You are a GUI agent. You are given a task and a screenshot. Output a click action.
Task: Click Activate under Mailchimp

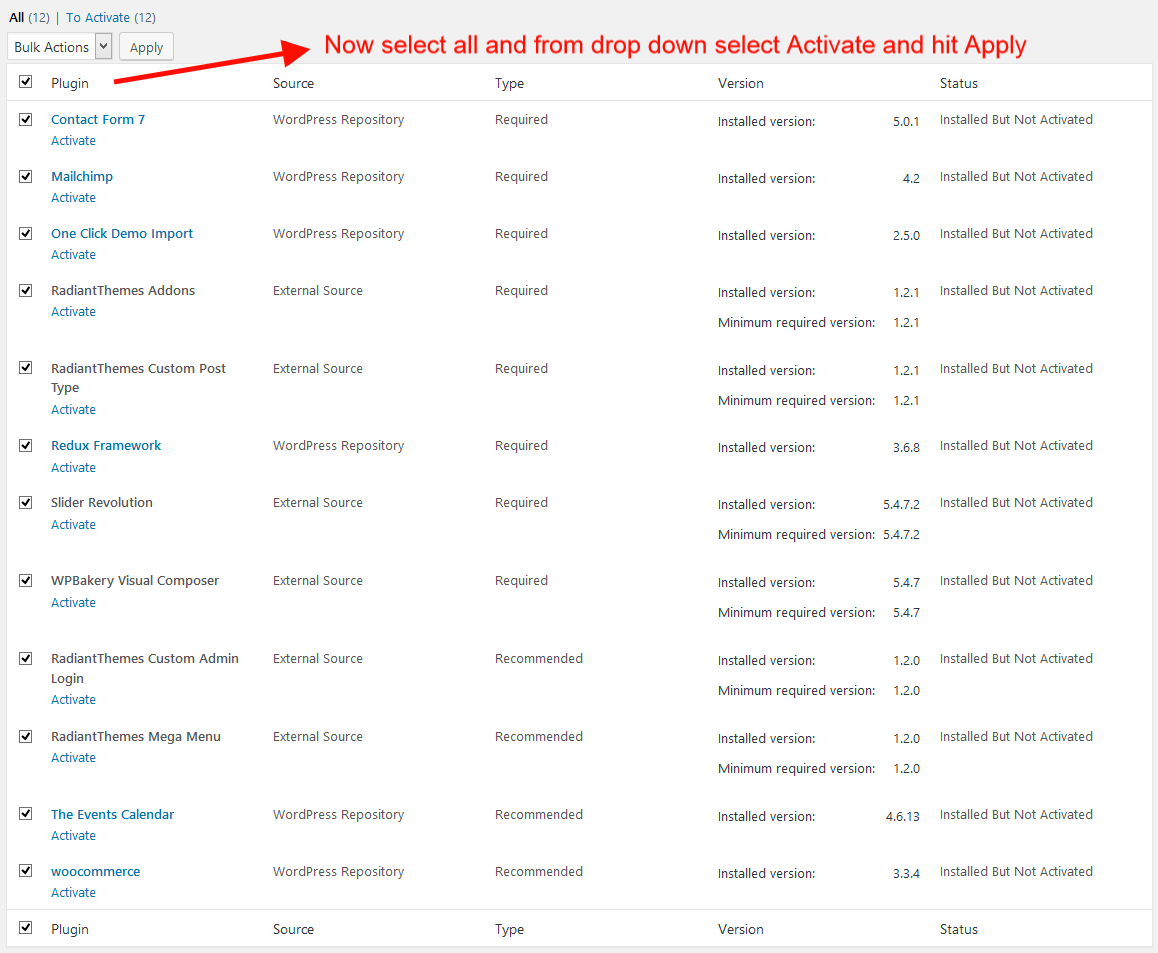[x=73, y=198]
